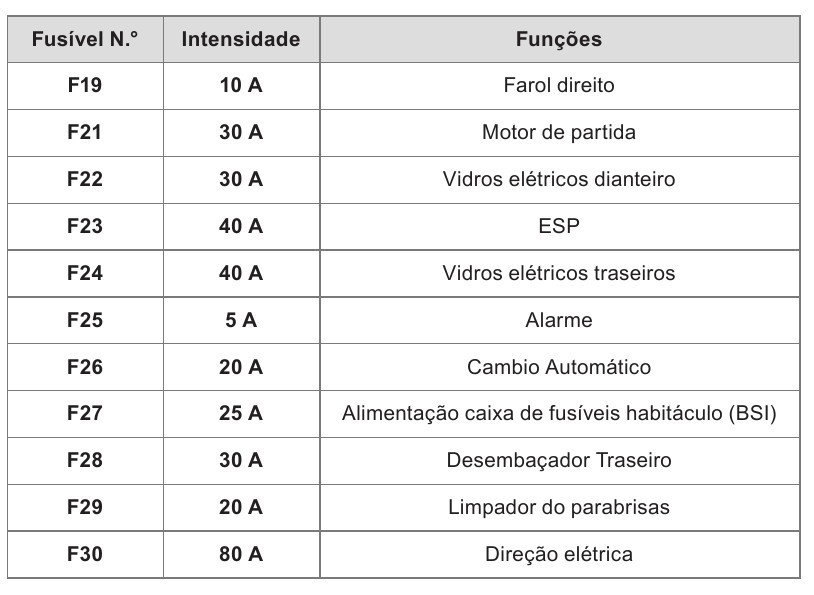Select the ESP function cell
The height and width of the screenshot is (595, 814).
click(x=560, y=226)
